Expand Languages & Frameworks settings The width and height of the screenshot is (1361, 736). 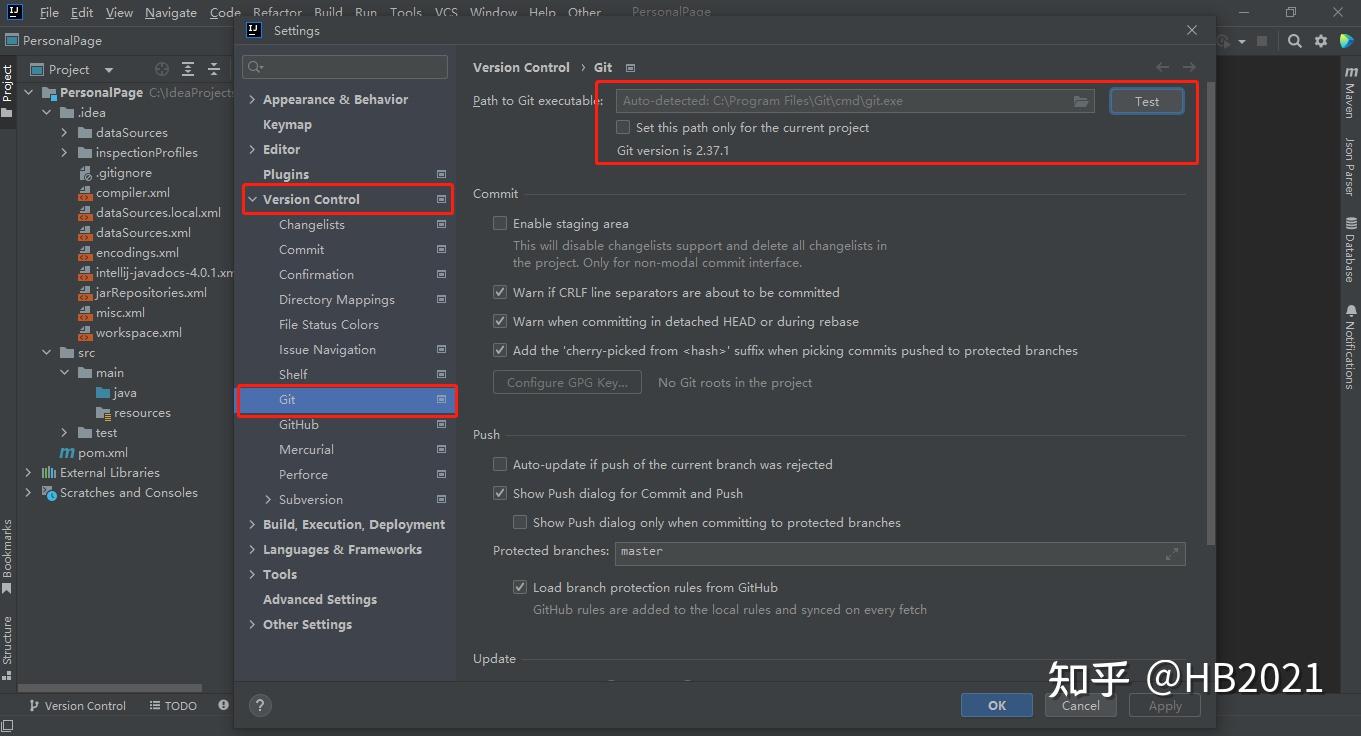coord(252,549)
